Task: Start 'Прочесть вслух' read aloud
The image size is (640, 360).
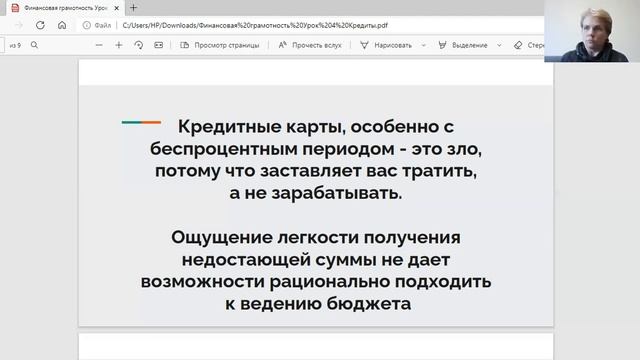Action: coord(310,45)
